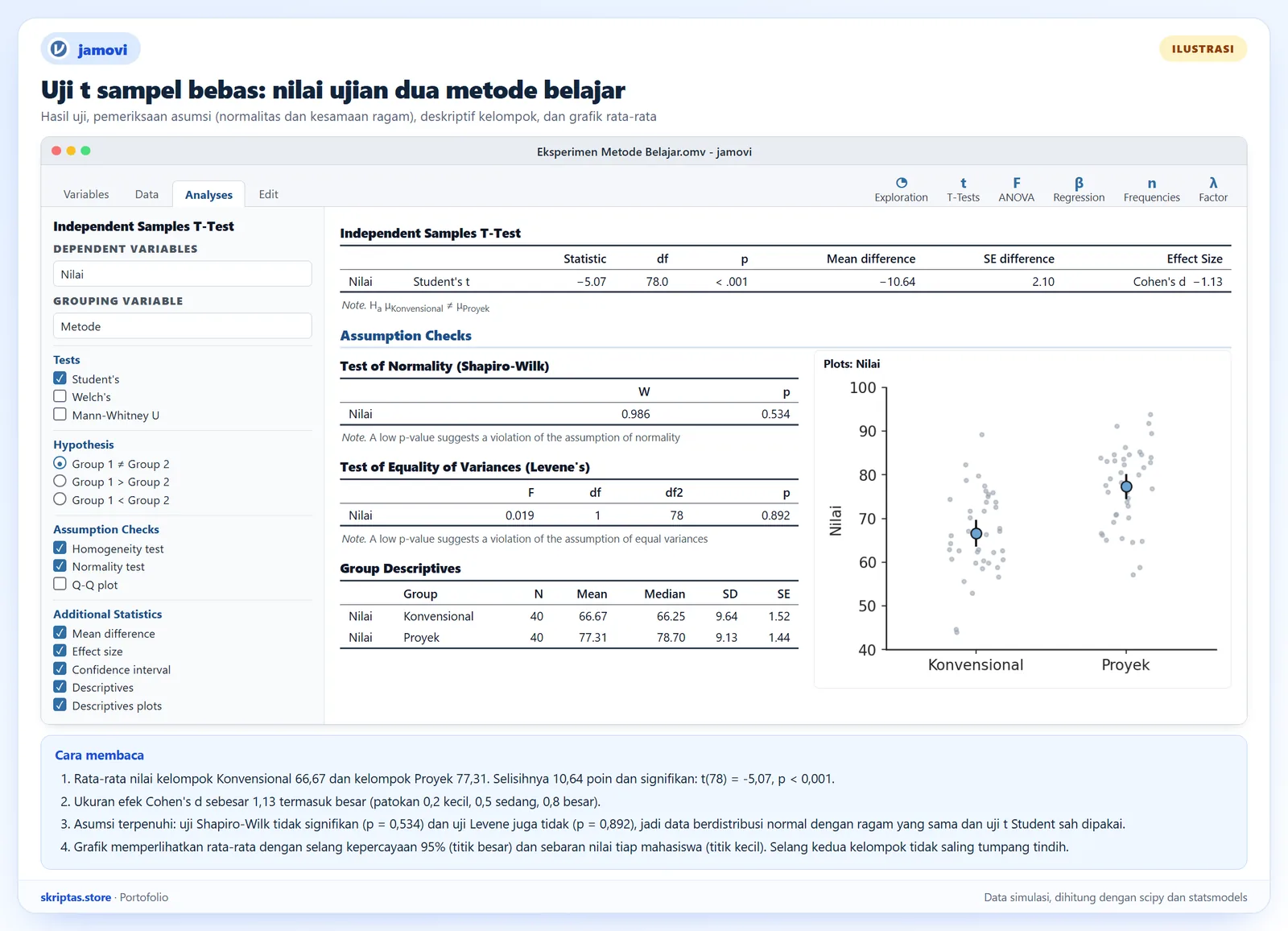The width and height of the screenshot is (1288, 931).
Task: Switch to the Data tab
Action: (147, 194)
